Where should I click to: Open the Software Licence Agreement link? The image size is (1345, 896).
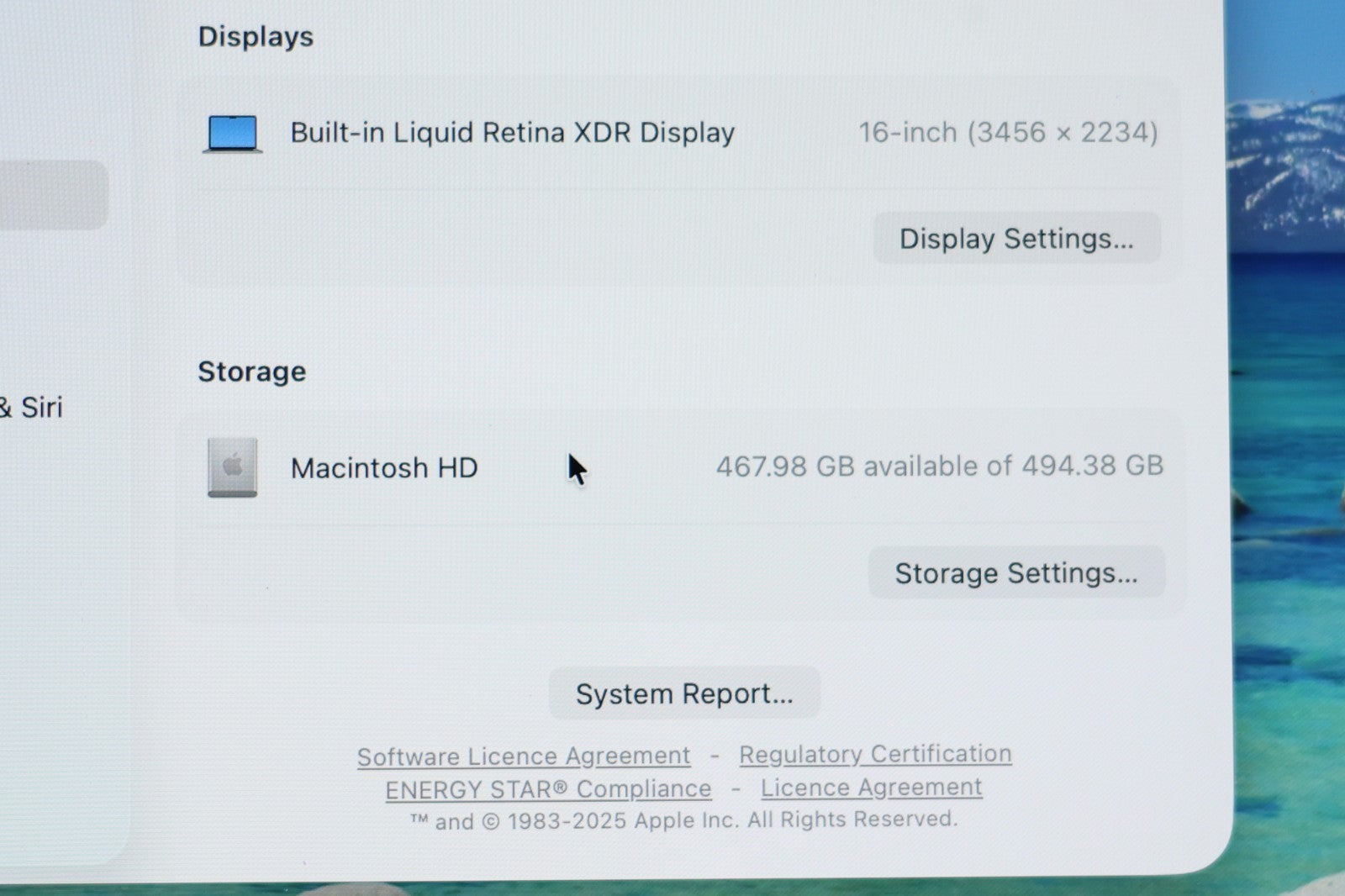tap(523, 756)
